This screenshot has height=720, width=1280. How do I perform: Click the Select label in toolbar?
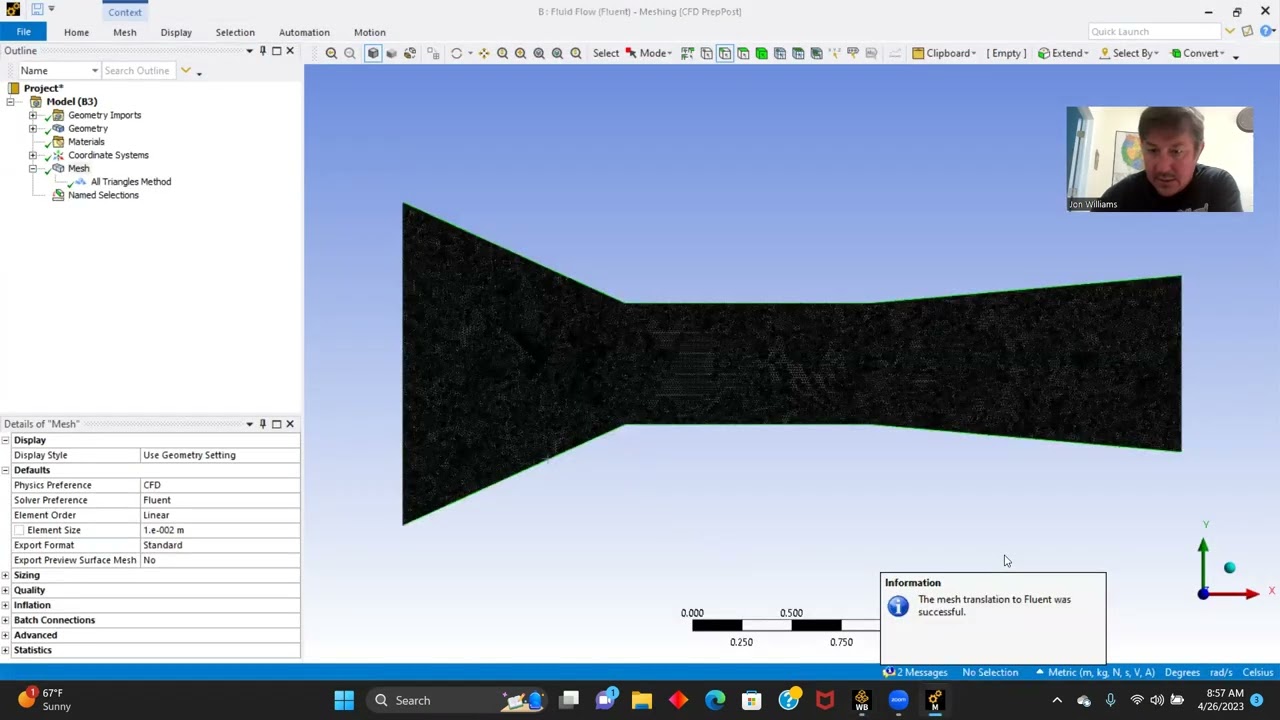tap(605, 53)
